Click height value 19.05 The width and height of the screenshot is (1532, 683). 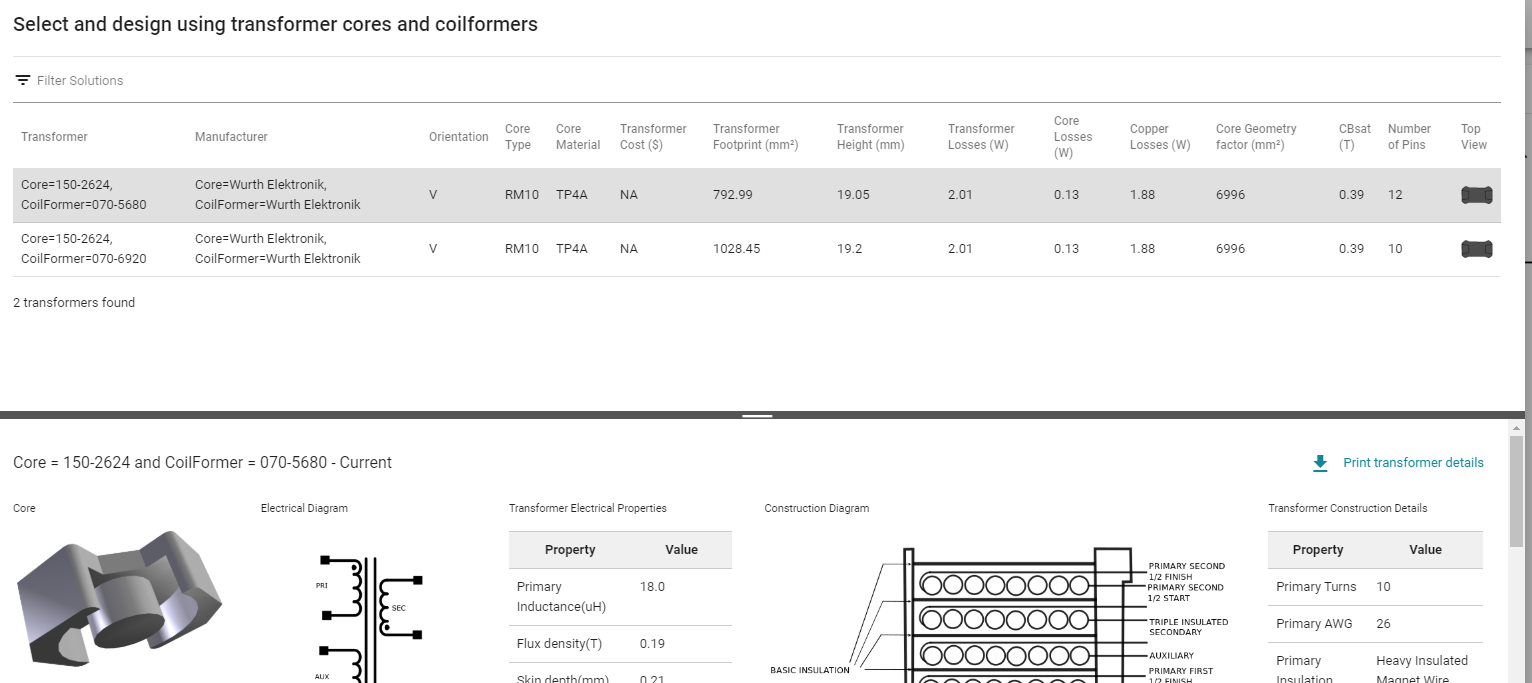pos(853,195)
